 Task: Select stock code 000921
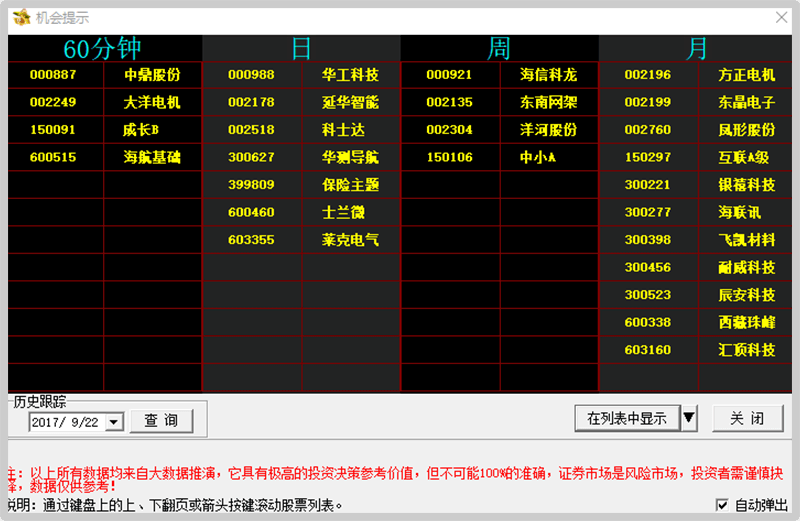(449, 75)
